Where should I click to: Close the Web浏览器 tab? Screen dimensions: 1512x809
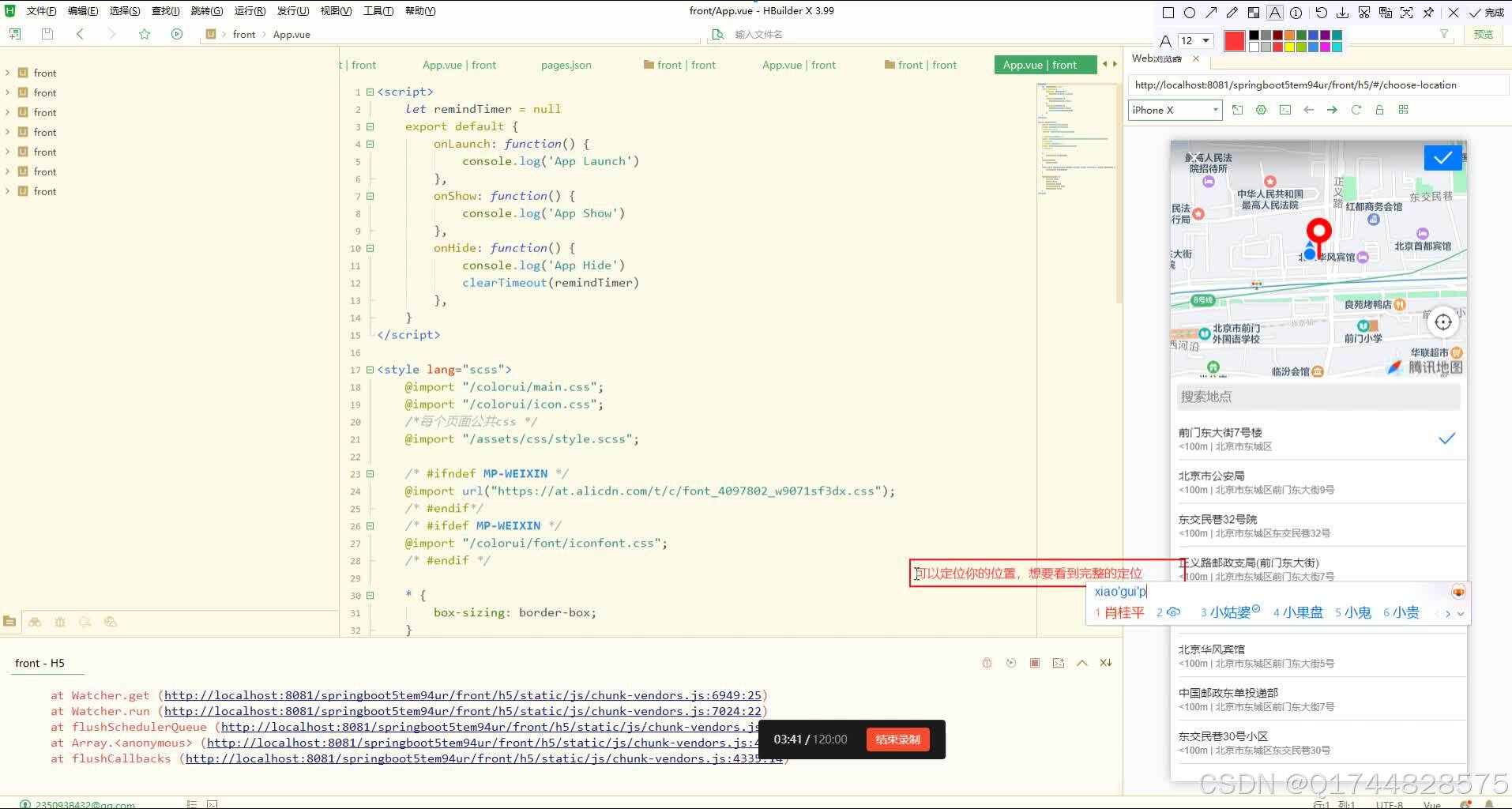click(1196, 58)
